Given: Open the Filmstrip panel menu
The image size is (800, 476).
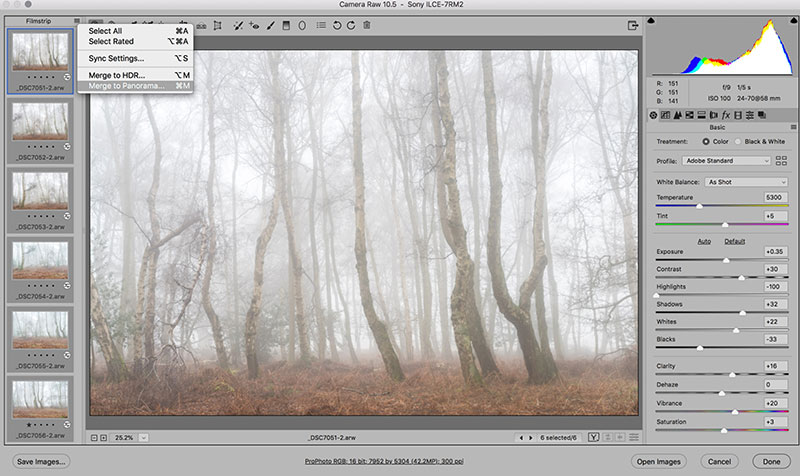Looking at the screenshot, I should (77, 21).
